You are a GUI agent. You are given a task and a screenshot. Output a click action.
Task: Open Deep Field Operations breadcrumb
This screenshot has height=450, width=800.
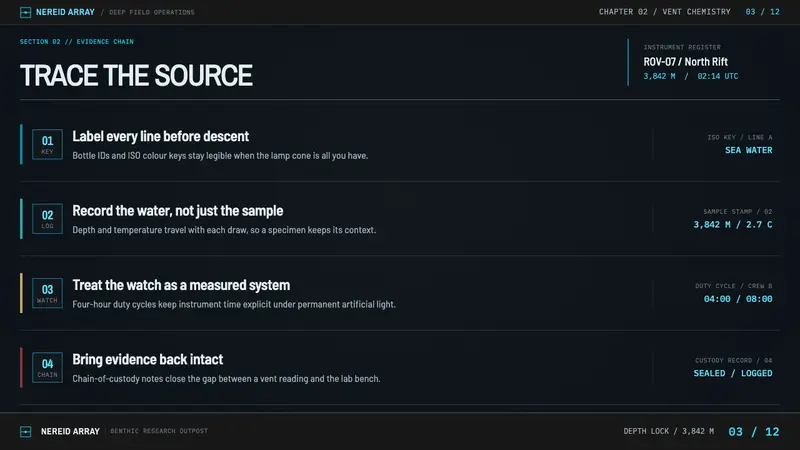tap(152, 12)
